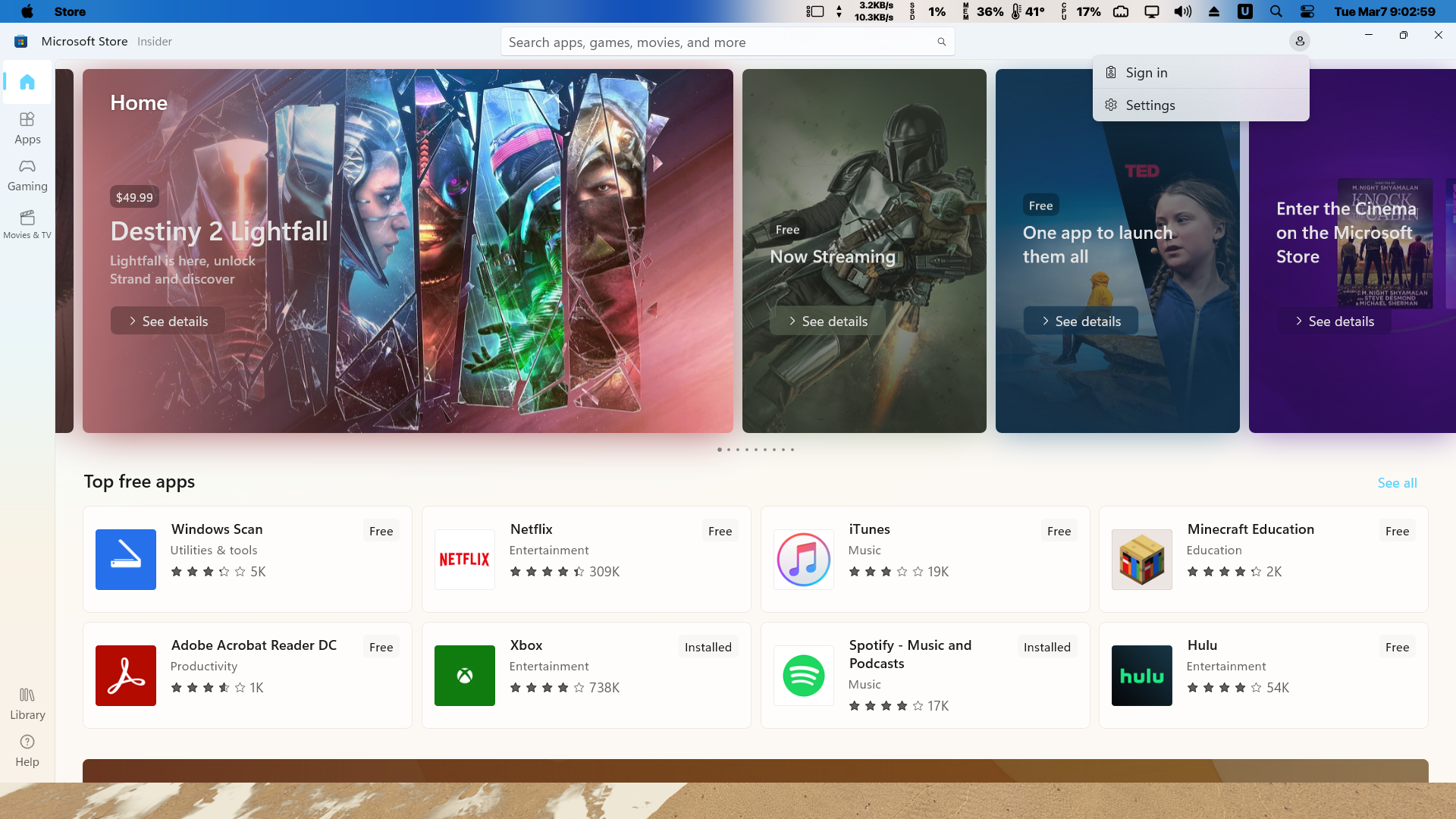Click the user profile icon
1456x819 pixels.
1299,41
